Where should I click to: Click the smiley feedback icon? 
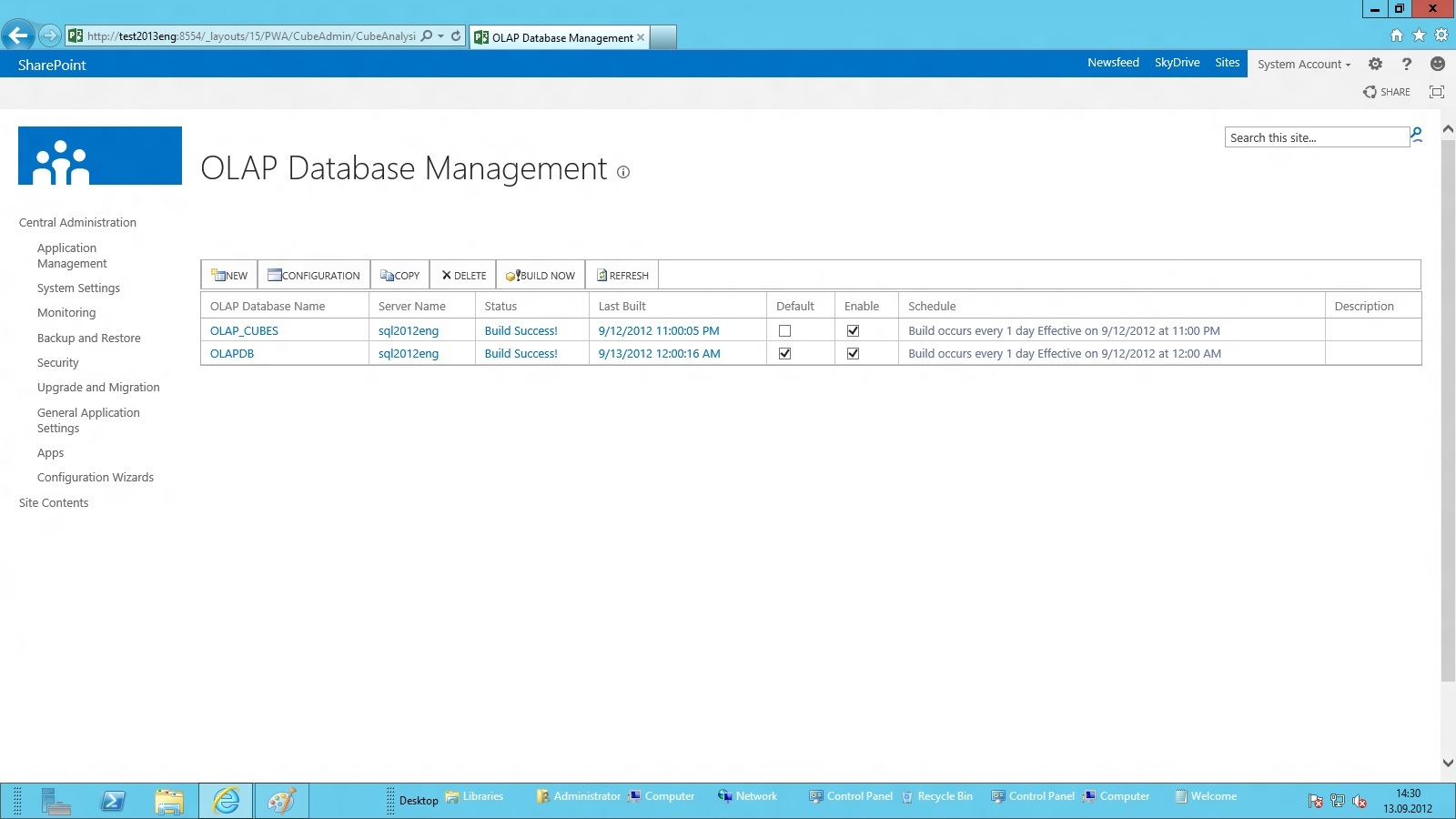[1438, 64]
